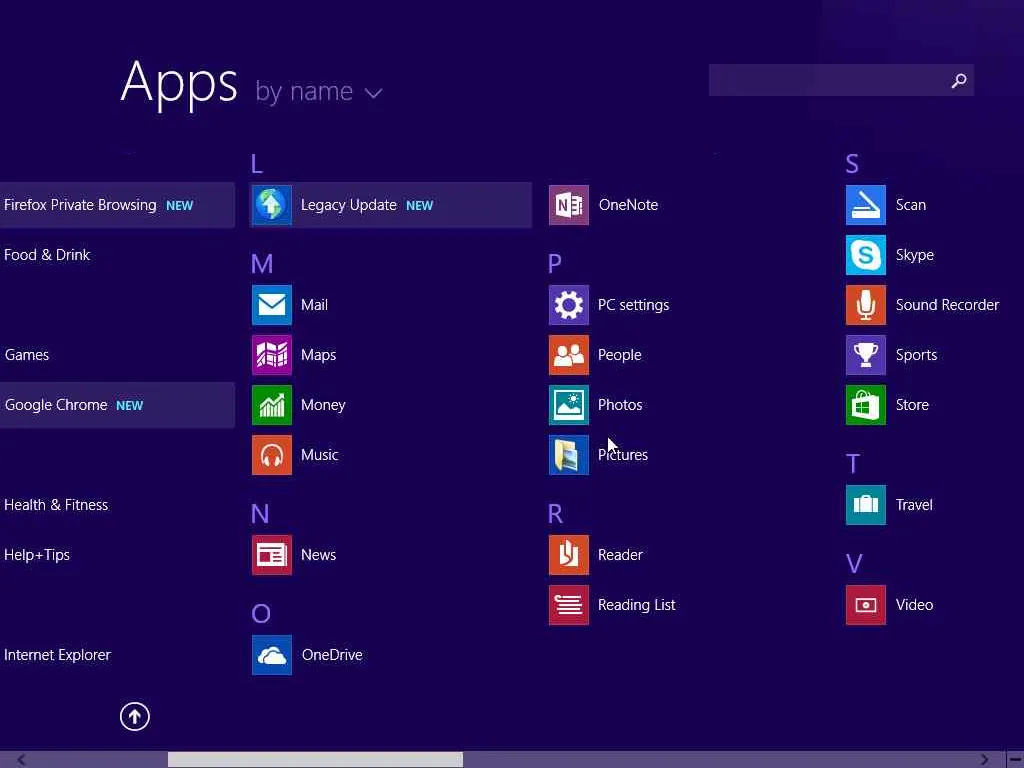Select the letter T group header
Viewport: 1024px width, 768px height.
point(852,464)
